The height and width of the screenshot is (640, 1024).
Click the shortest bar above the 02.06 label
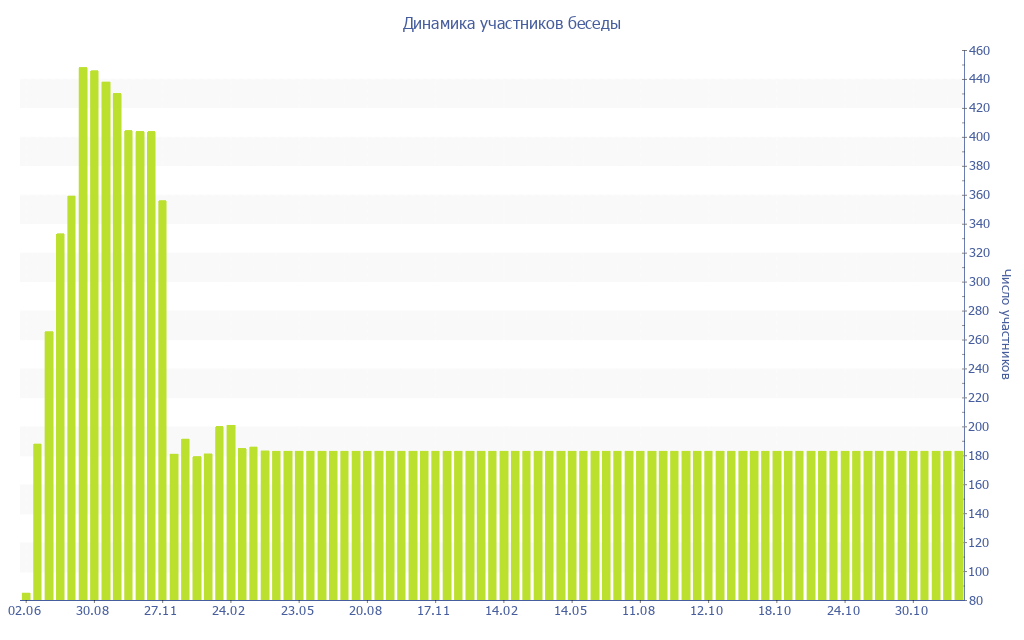click(26, 596)
